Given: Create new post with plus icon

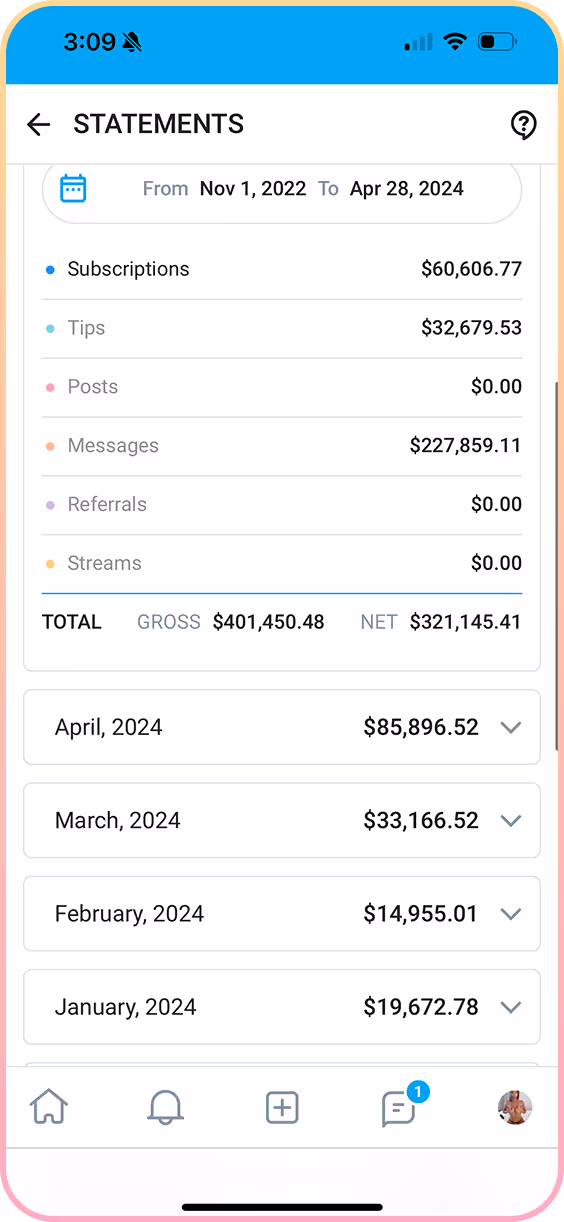Looking at the screenshot, I should coord(282,1107).
